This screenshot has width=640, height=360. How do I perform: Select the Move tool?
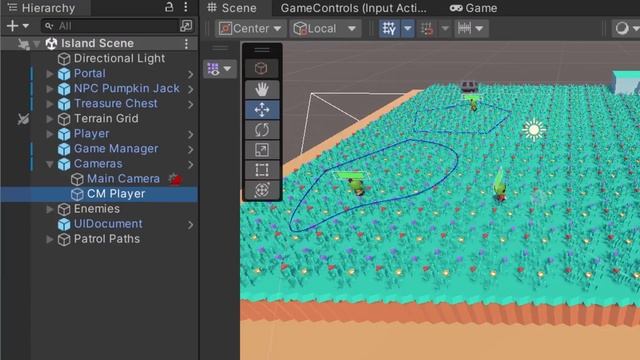[x=262, y=109]
